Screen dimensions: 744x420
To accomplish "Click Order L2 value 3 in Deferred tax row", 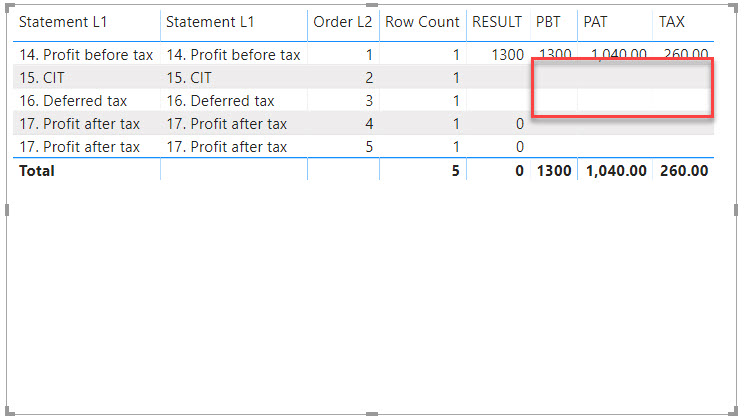I will point(369,101).
